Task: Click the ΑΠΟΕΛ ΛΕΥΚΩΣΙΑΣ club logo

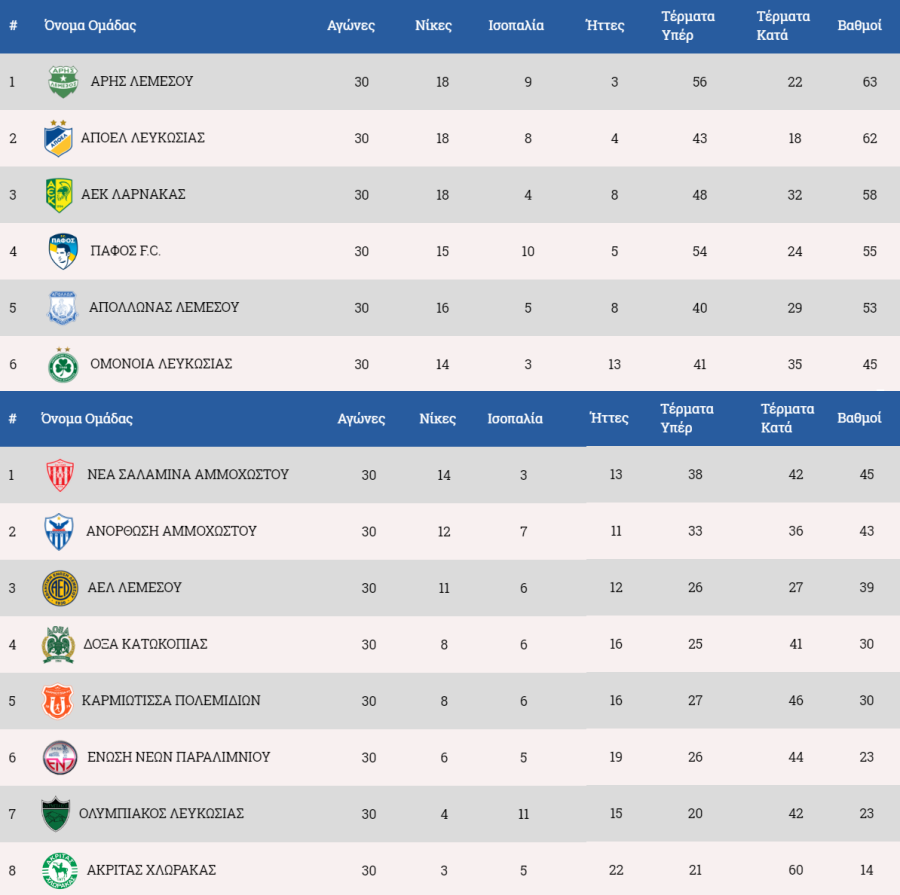Action: click(x=59, y=138)
